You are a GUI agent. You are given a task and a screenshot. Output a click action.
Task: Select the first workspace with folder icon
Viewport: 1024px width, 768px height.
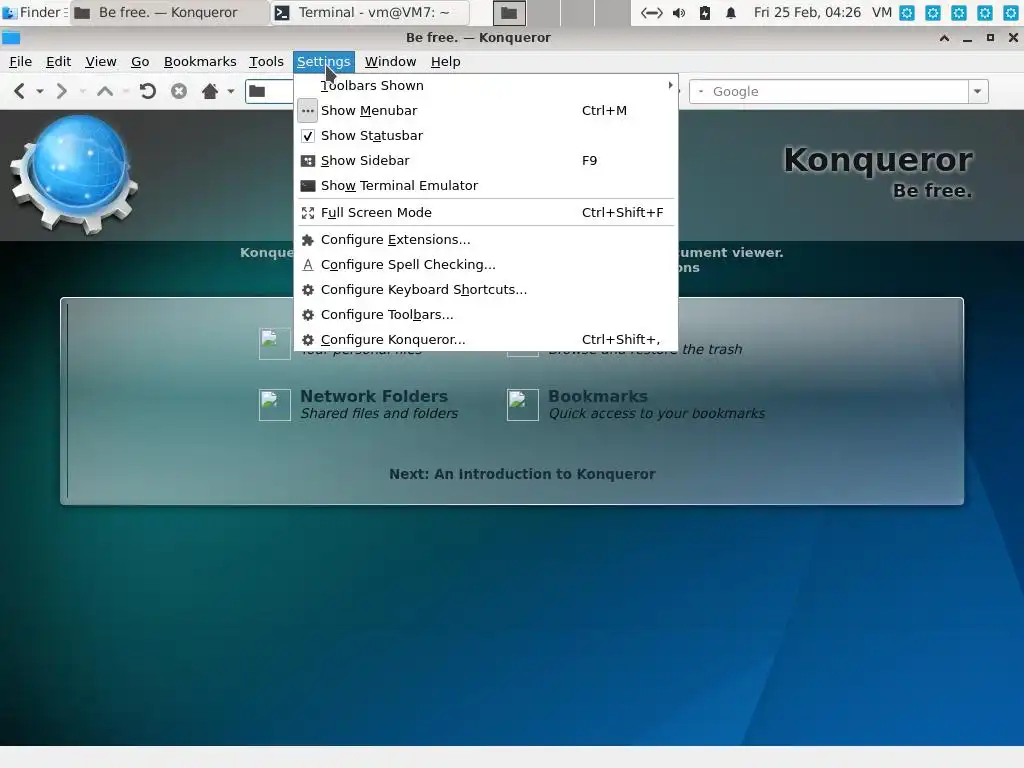pyautogui.click(x=509, y=12)
